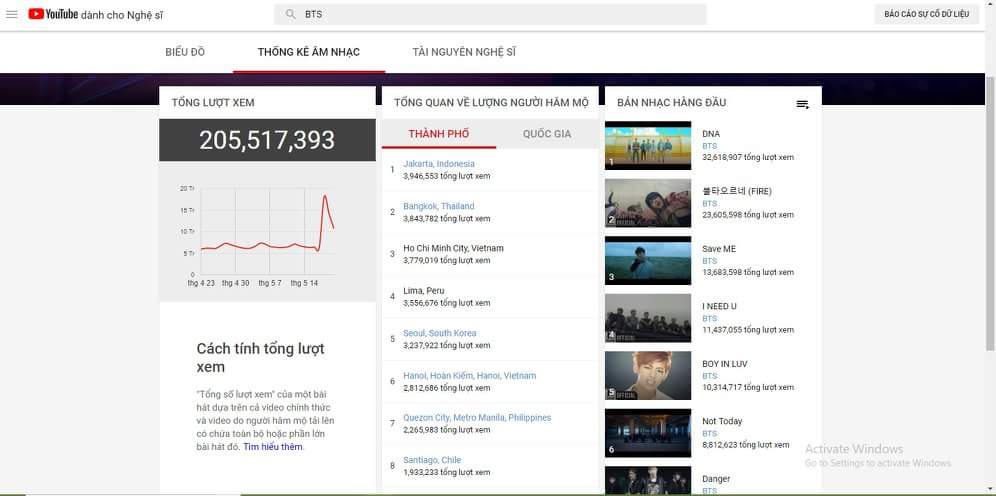Screen dimensions: 996x496
Task: Click the page vertical scrollbar
Action: [x=990, y=213]
